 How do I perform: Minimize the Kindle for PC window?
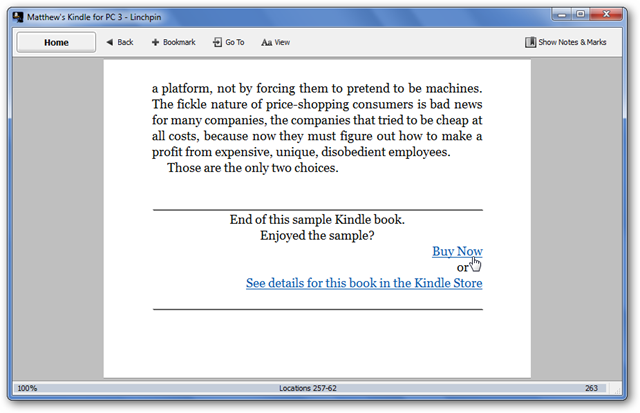coord(562,14)
